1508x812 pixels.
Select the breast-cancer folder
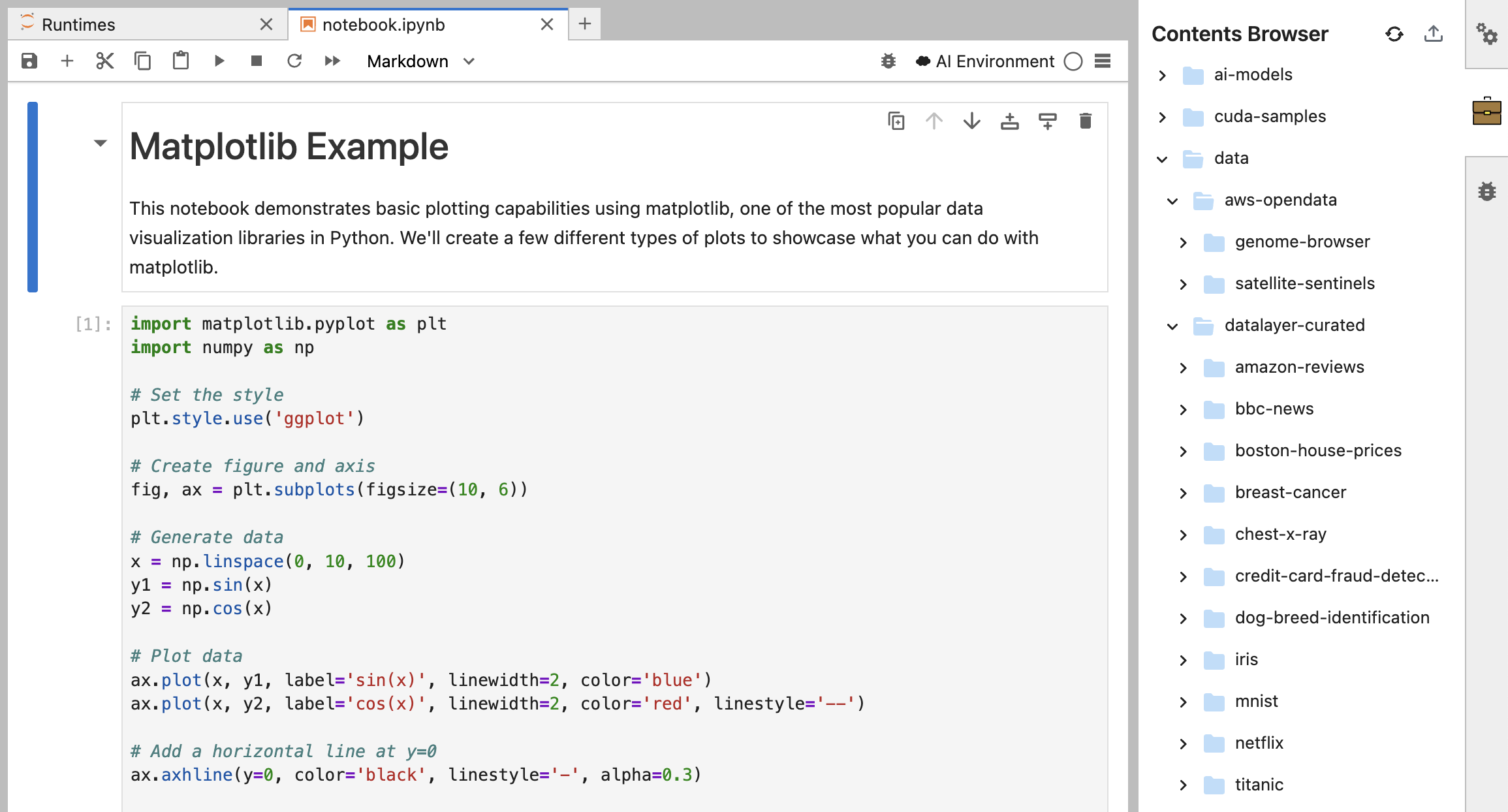(1290, 492)
